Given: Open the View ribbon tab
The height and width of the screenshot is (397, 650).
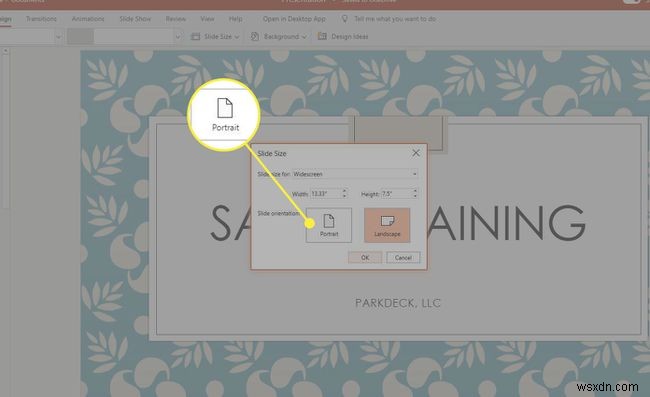Looking at the screenshot, I should click(207, 19).
